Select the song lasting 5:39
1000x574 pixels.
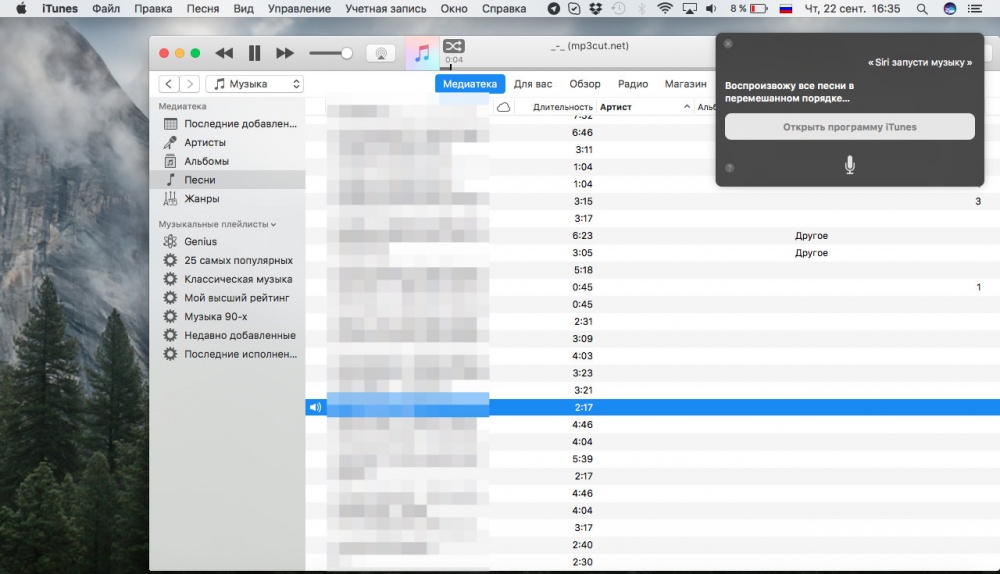[652, 459]
